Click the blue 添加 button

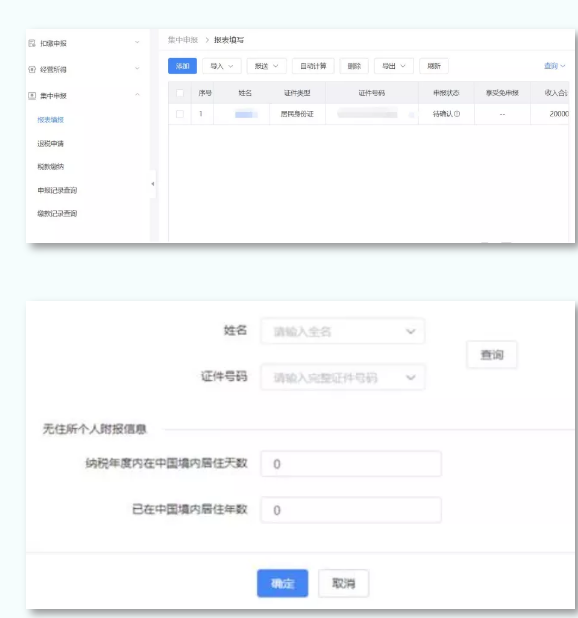[x=182, y=66]
